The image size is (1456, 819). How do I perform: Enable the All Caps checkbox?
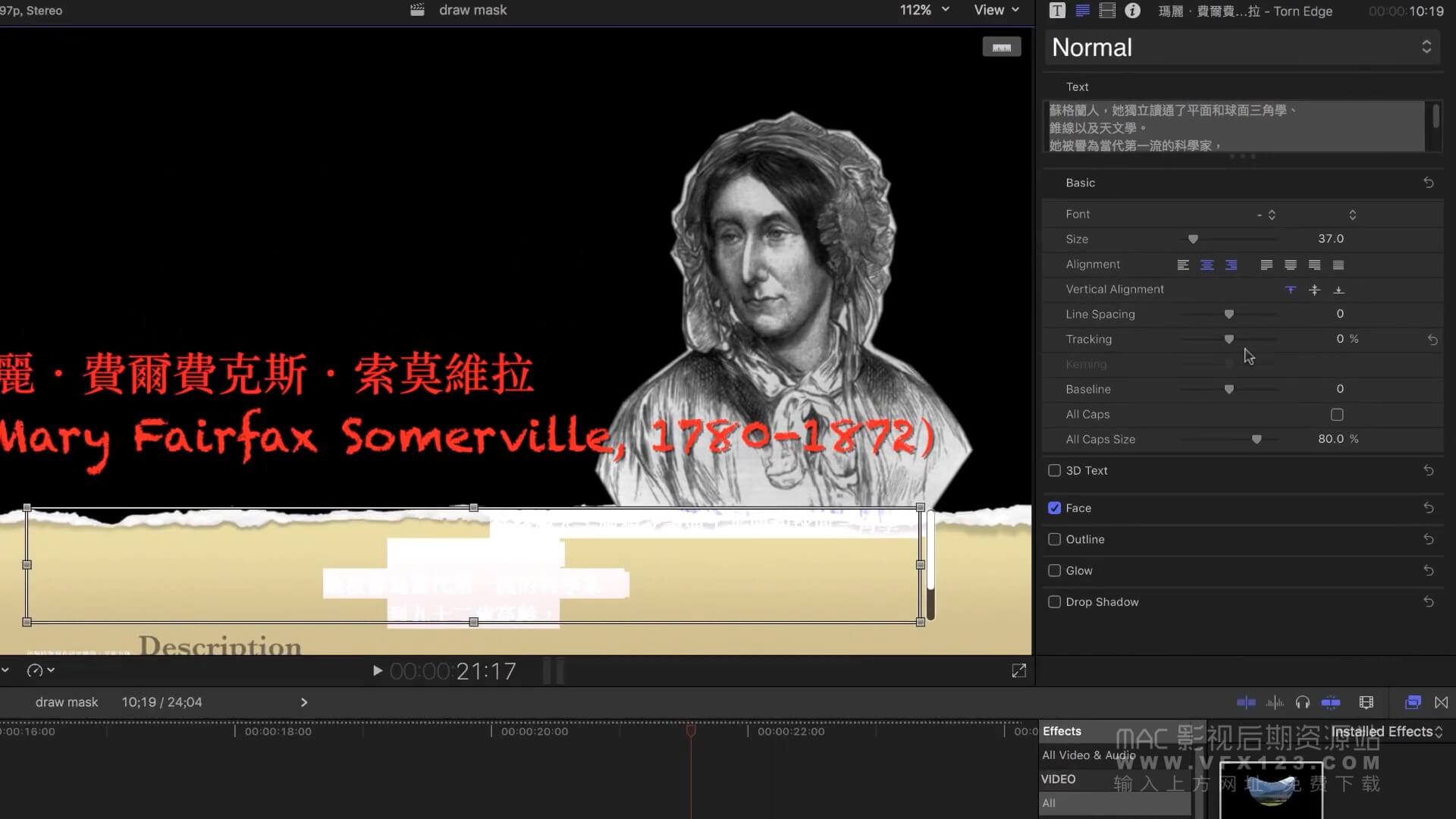[x=1337, y=415]
